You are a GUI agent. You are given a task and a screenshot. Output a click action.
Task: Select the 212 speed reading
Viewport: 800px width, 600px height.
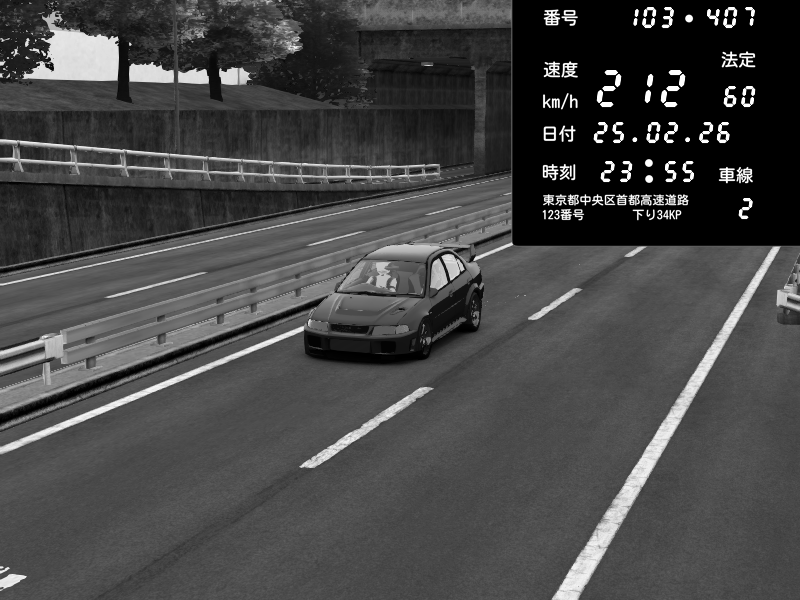pyautogui.click(x=642, y=90)
